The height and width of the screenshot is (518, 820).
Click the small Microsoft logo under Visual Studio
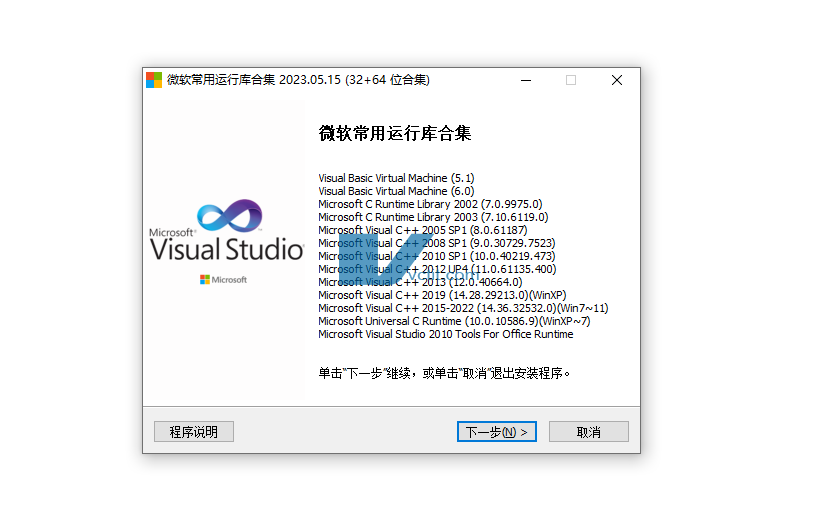(x=223, y=280)
